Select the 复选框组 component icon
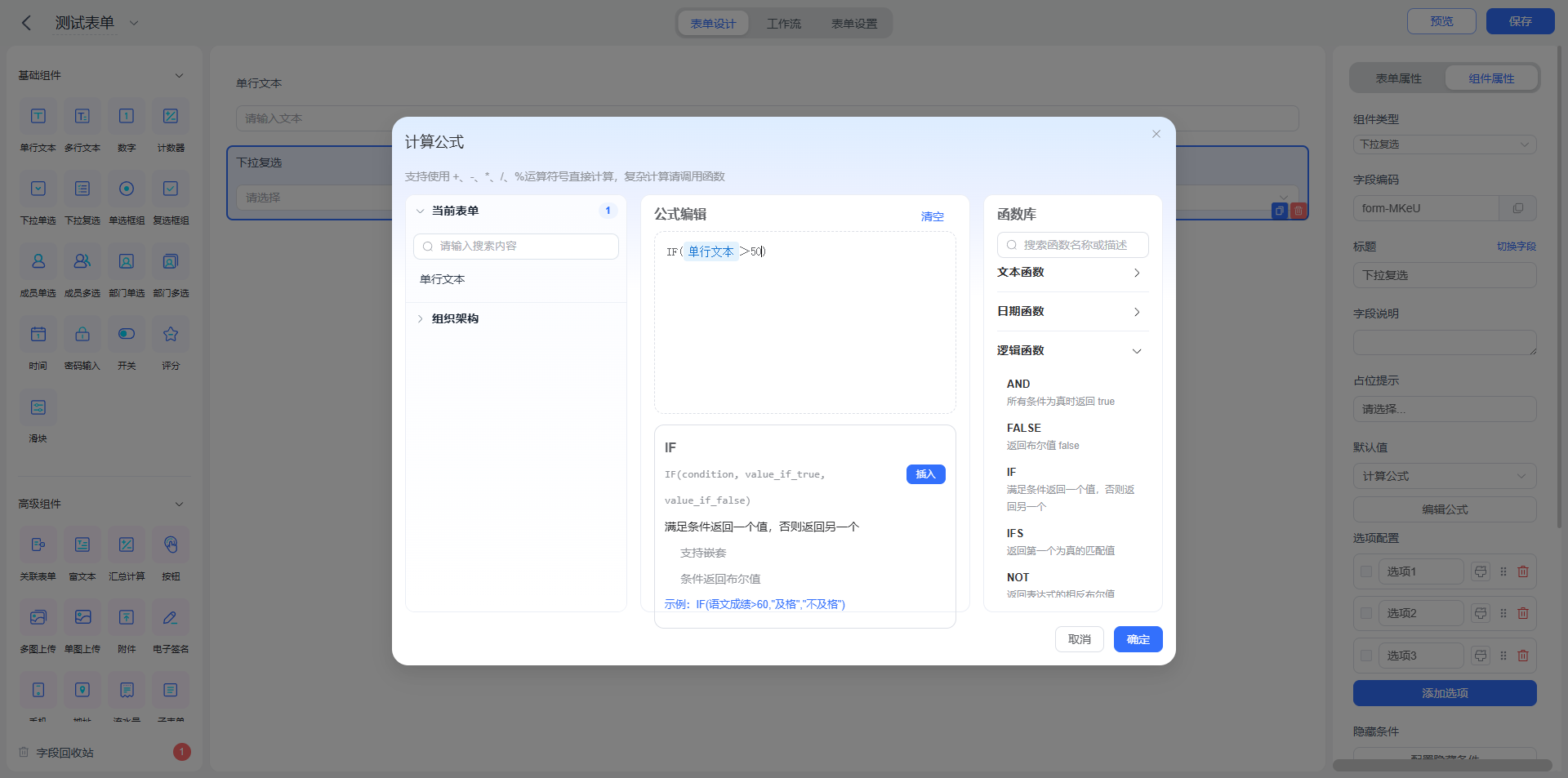The height and width of the screenshot is (778, 1568). pos(171,189)
